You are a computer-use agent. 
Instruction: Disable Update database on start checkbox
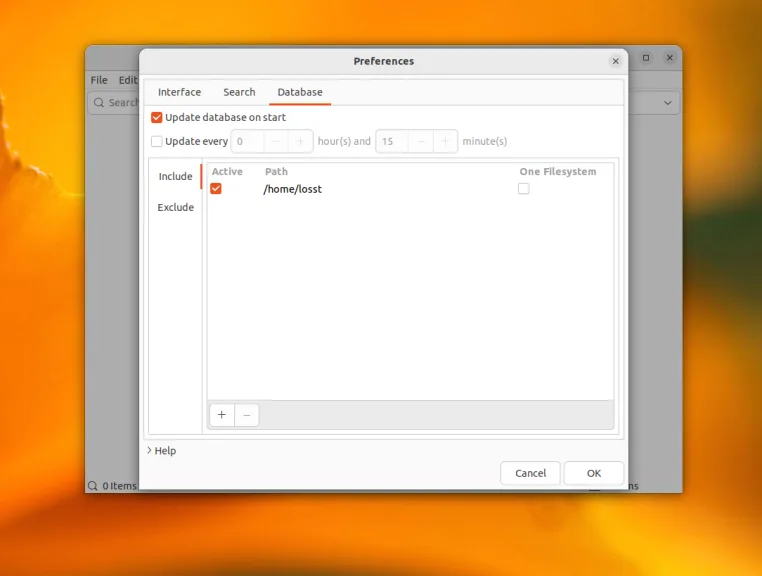(x=156, y=117)
